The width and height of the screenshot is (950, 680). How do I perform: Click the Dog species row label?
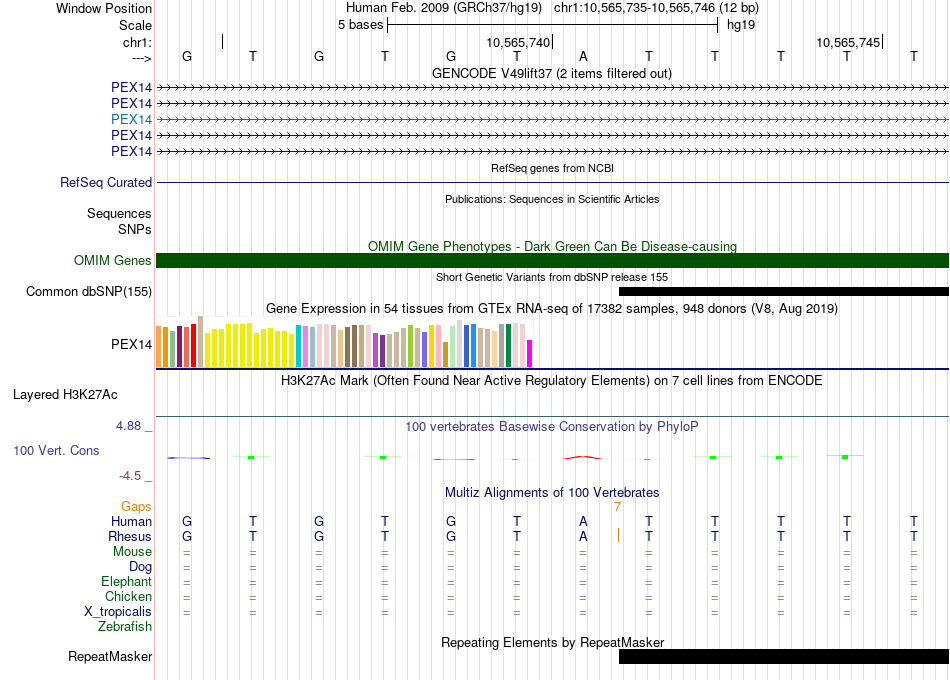(x=140, y=567)
